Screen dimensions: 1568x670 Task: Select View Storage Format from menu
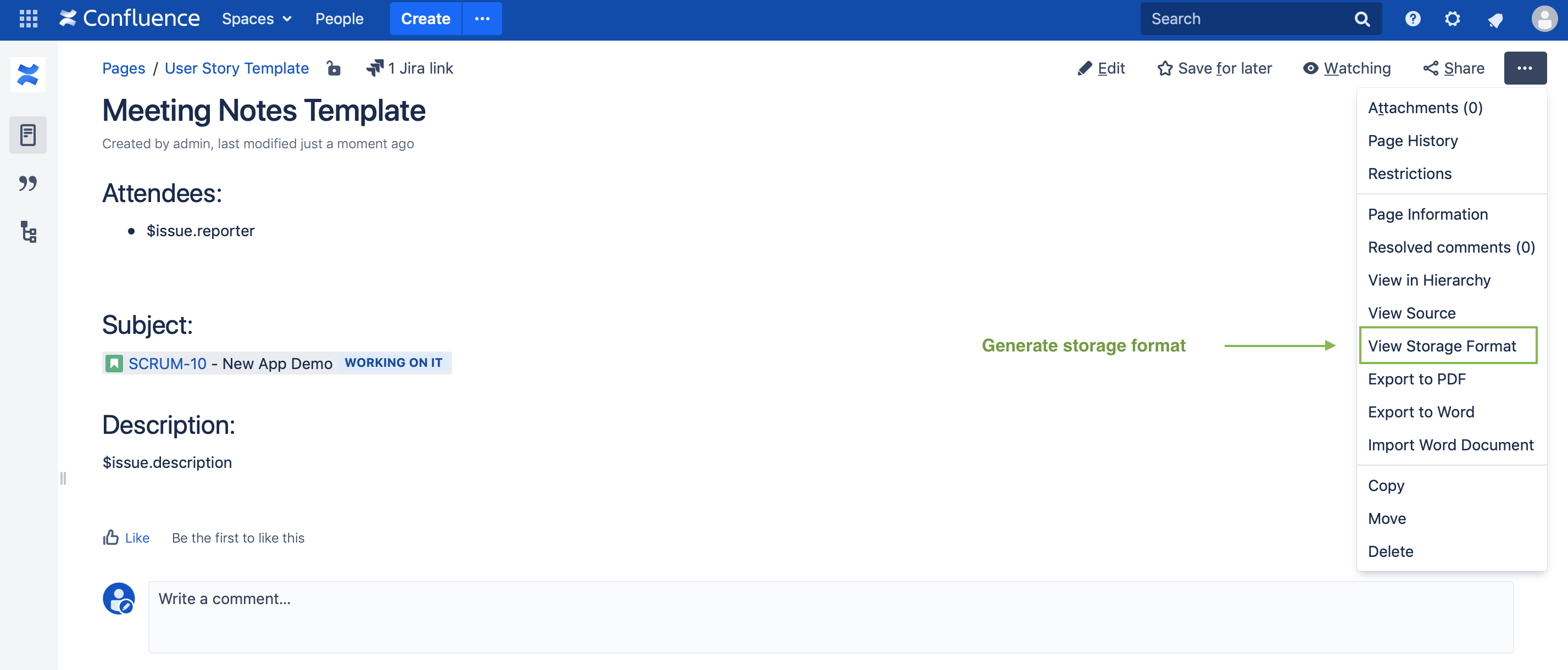[1443, 345]
